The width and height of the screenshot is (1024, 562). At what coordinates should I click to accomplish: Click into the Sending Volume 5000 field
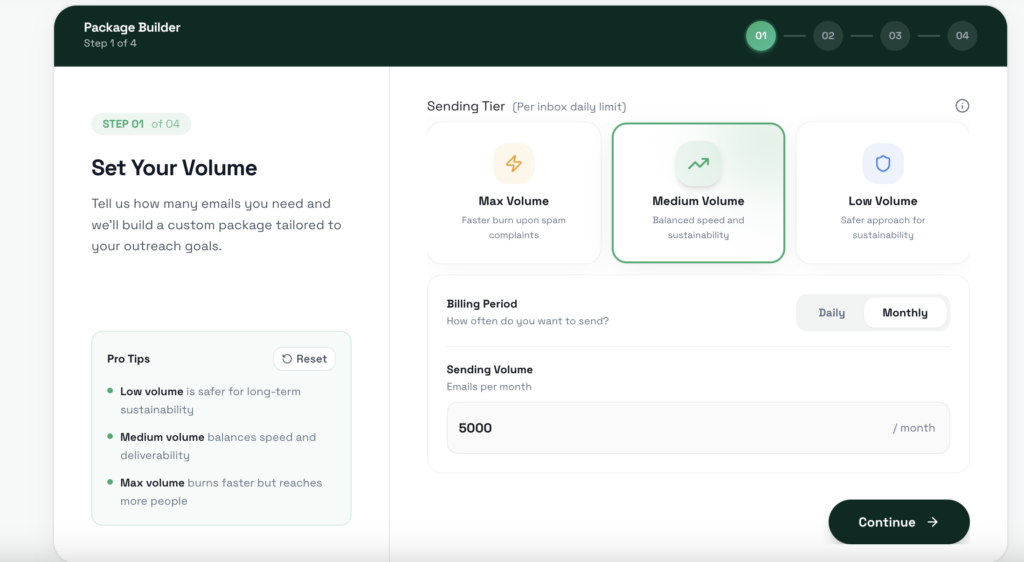pos(698,428)
